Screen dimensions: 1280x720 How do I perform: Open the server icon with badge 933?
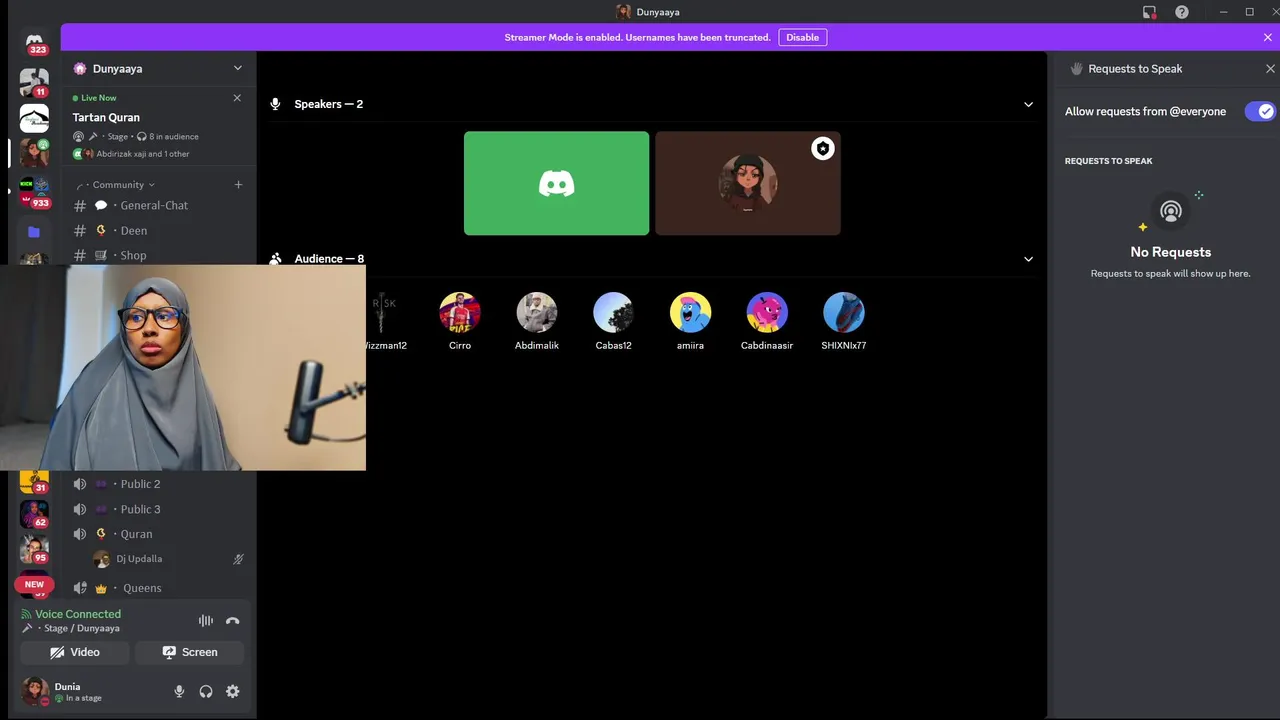point(34,191)
